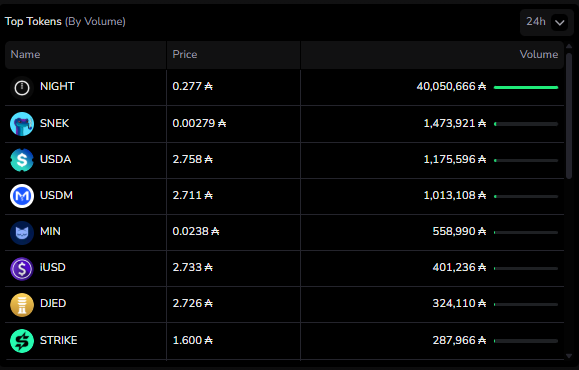Click the scrollbar up arrow
Image resolution: width=579 pixels, height=370 pixels.
point(569,47)
